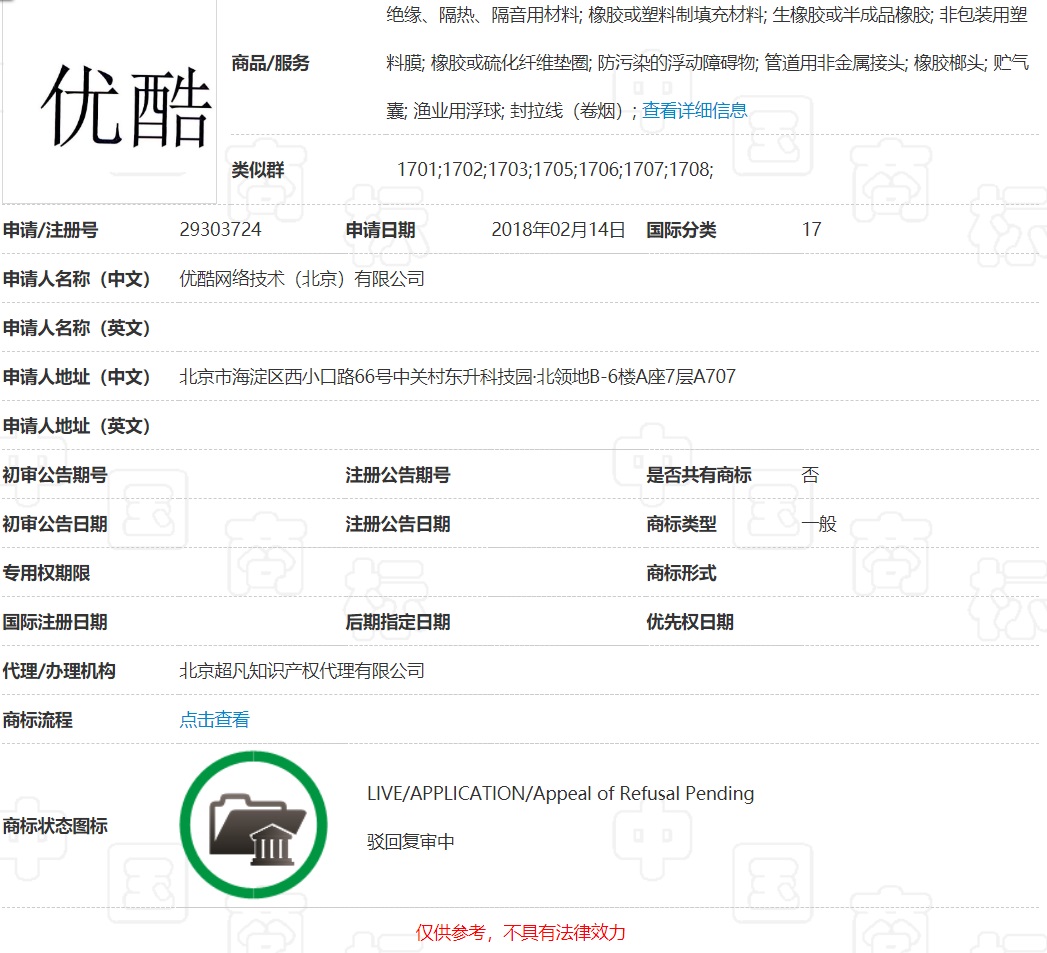Image resolution: width=1047 pixels, height=953 pixels.
Task: Open the 查看详细信息 link
Action: click(x=694, y=111)
